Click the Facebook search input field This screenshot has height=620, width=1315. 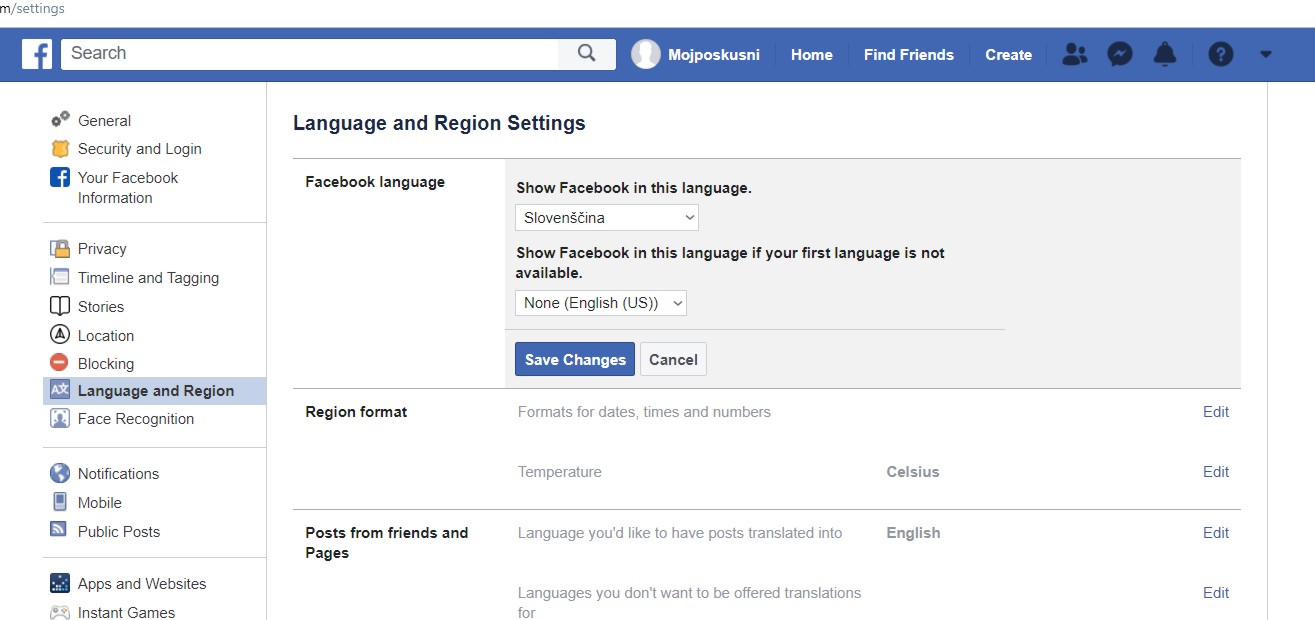tap(310, 54)
